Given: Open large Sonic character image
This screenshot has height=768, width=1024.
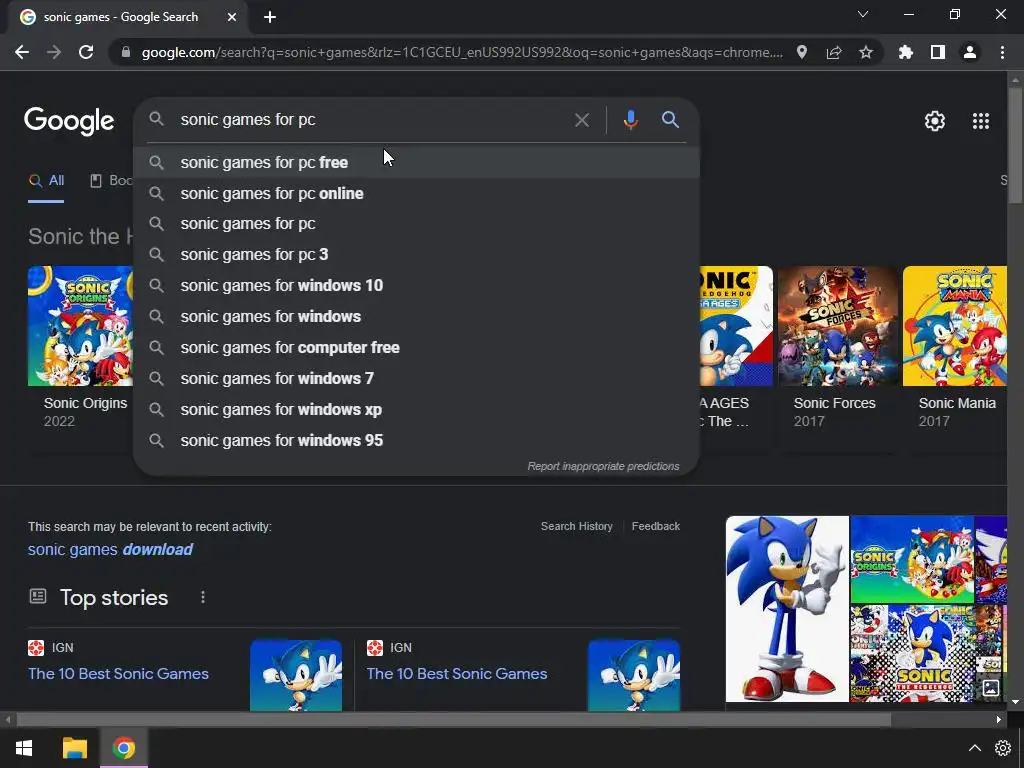Looking at the screenshot, I should 787,609.
